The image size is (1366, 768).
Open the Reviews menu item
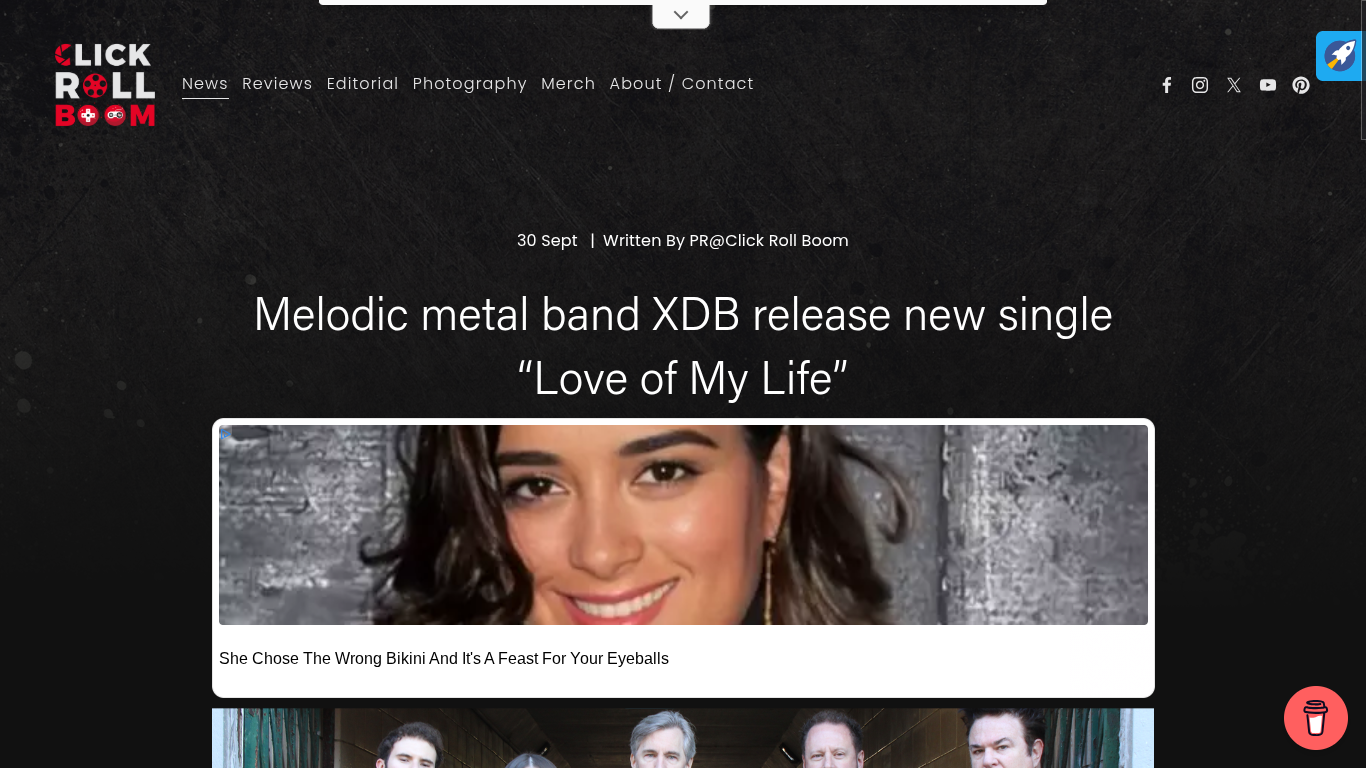277,84
